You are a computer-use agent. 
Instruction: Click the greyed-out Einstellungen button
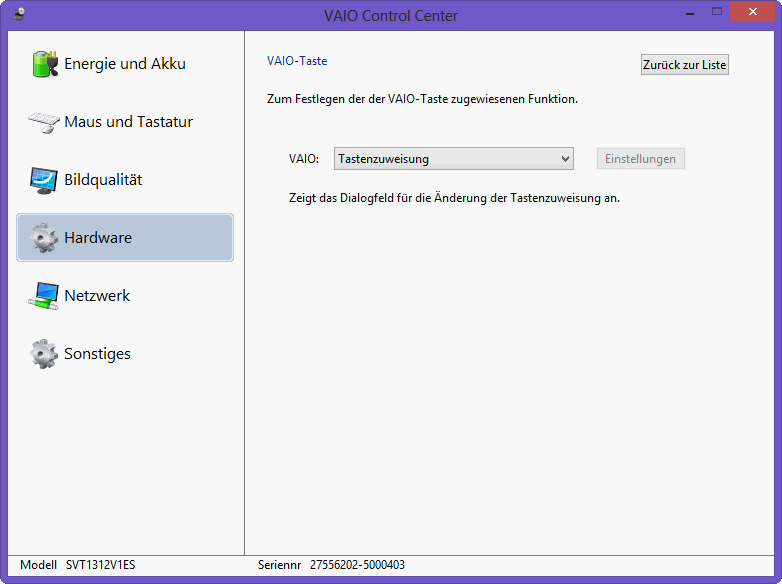pyautogui.click(x=640, y=159)
